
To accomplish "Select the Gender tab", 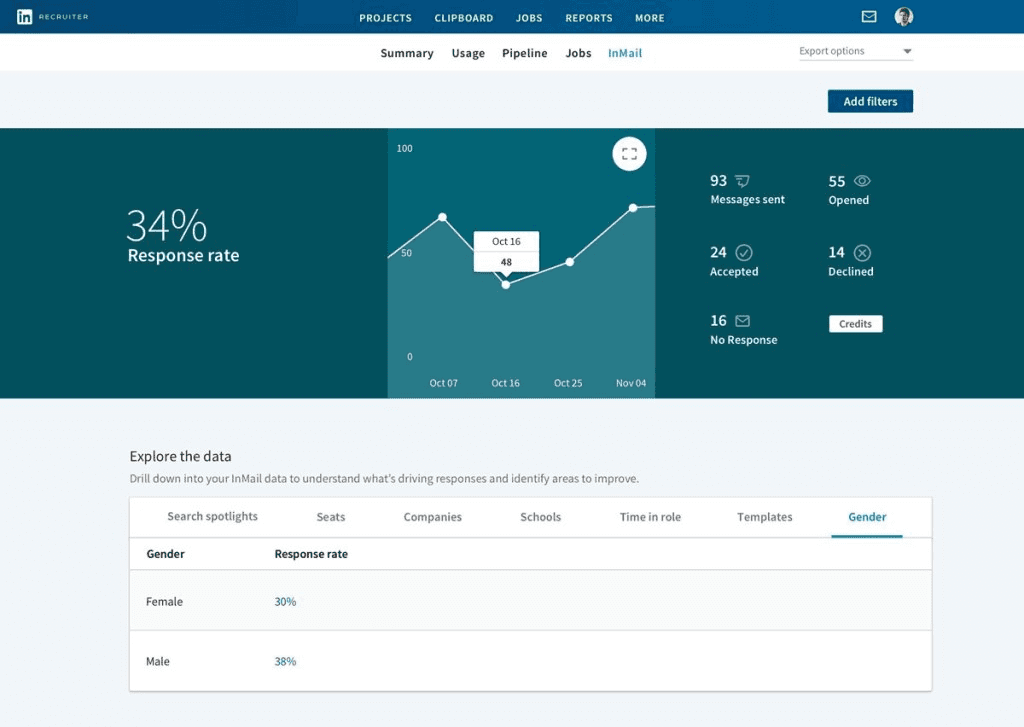I will (867, 517).
